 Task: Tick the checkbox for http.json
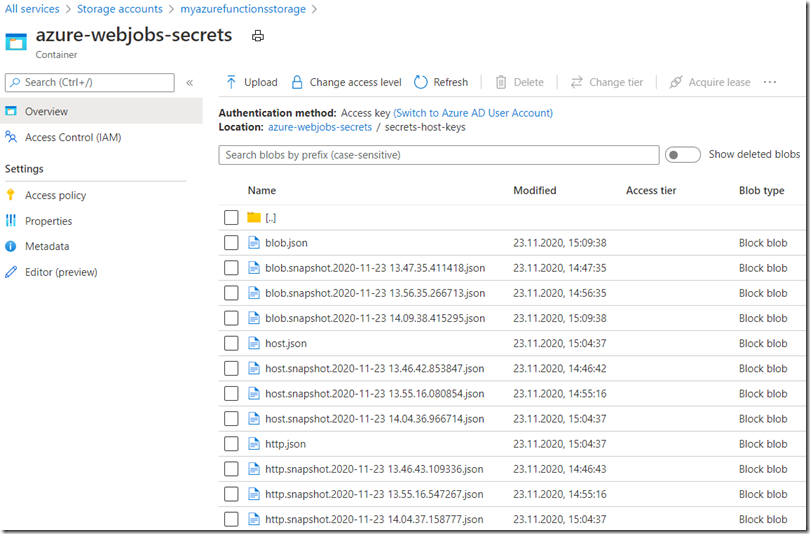[231, 444]
